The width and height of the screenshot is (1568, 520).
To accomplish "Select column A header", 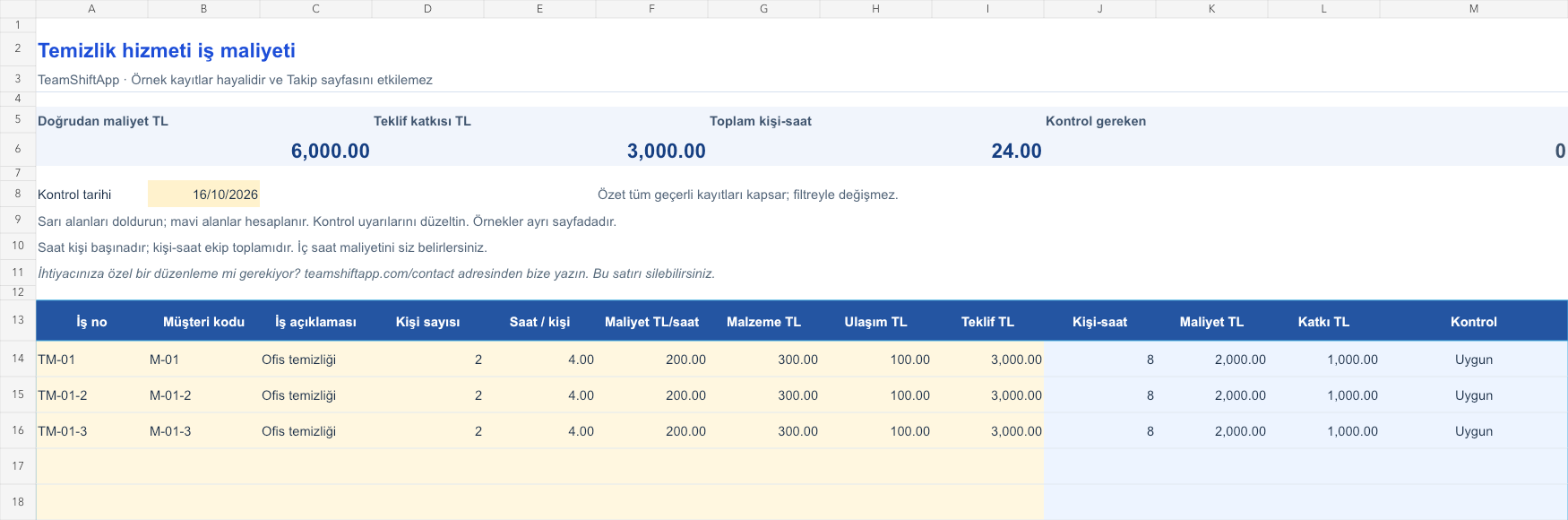I will (91, 9).
